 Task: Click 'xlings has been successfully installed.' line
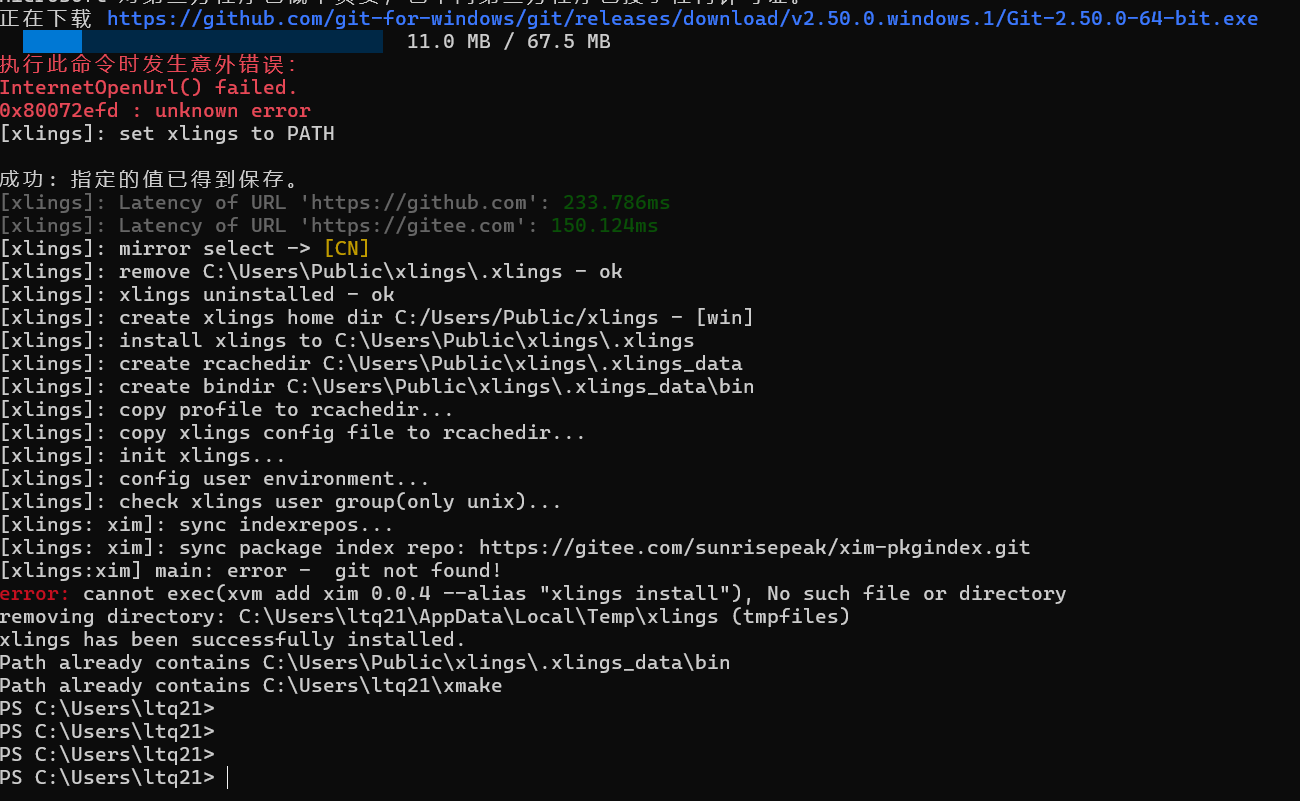click(x=233, y=640)
